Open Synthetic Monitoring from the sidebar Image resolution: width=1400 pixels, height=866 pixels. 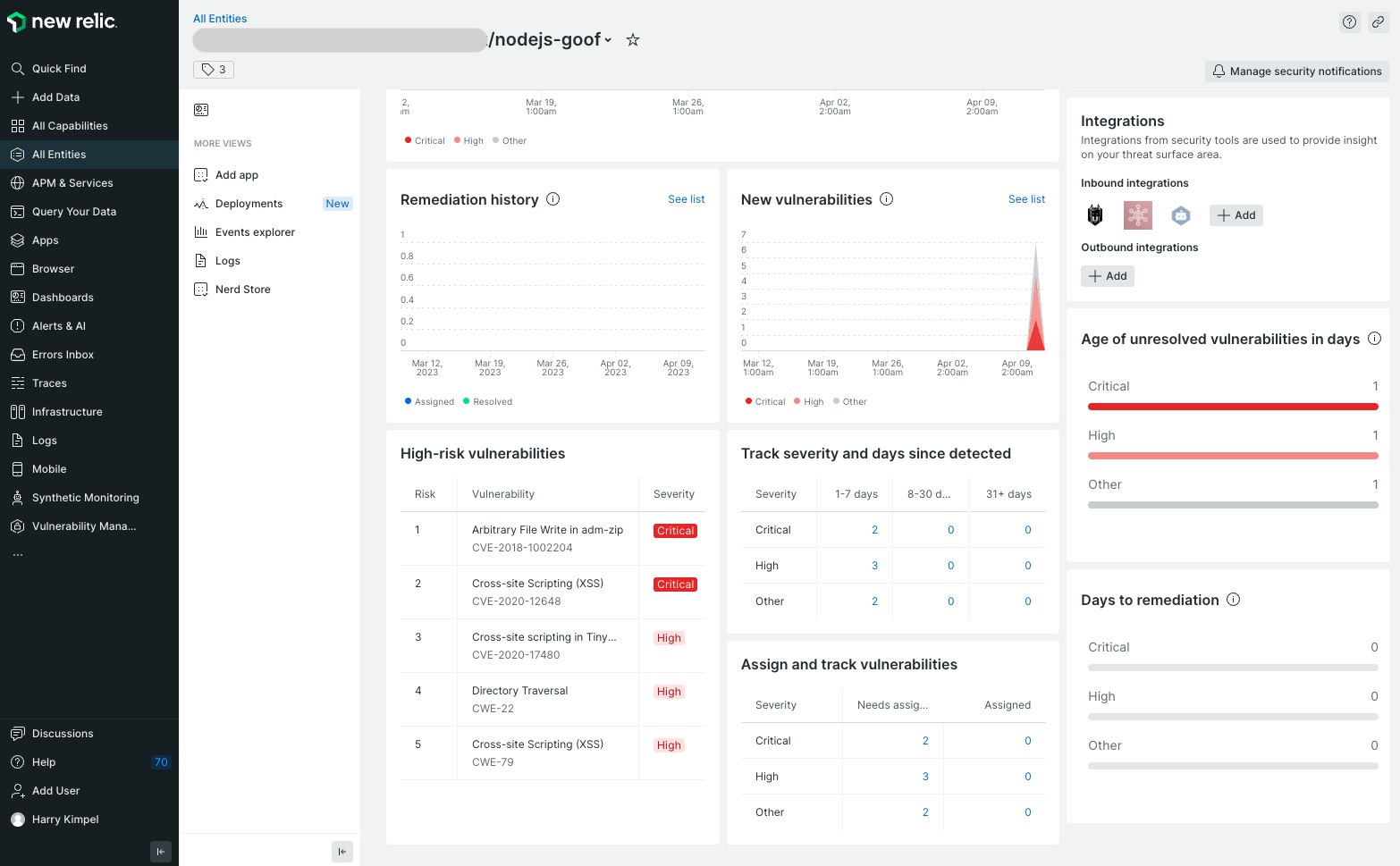point(86,497)
